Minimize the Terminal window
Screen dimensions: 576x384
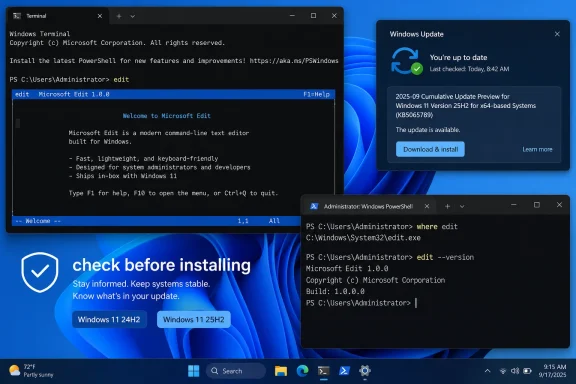pyautogui.click(x=292, y=16)
